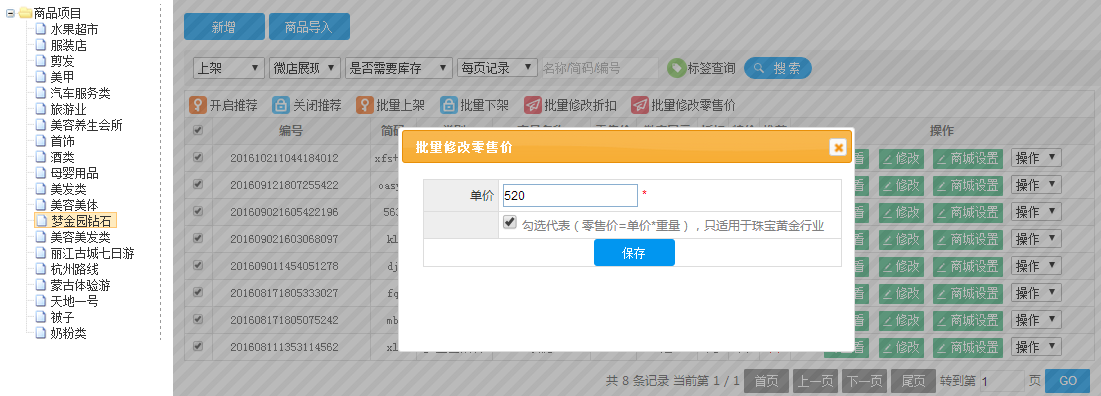Uncheck row 20160902160542​2196 checkbox

198,211
